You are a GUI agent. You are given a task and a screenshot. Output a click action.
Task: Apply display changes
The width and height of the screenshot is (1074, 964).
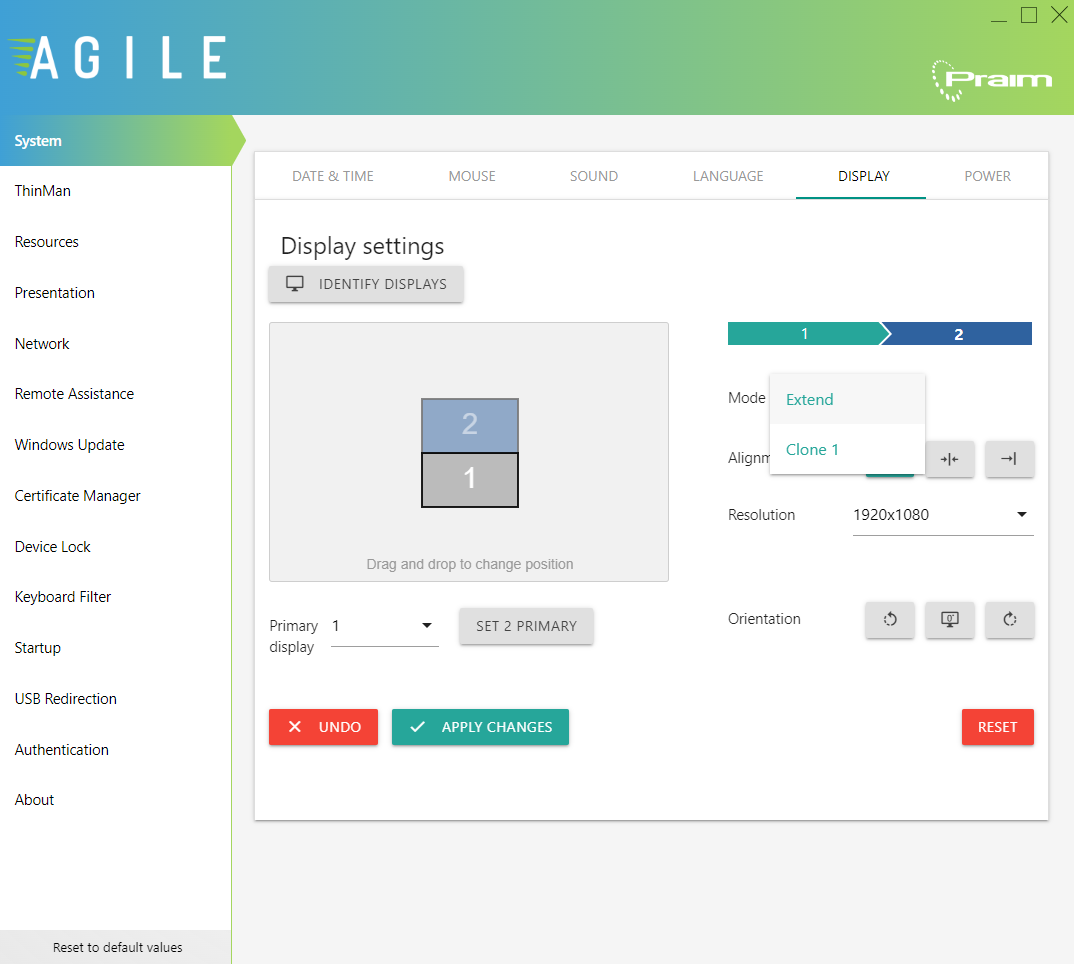click(x=480, y=727)
